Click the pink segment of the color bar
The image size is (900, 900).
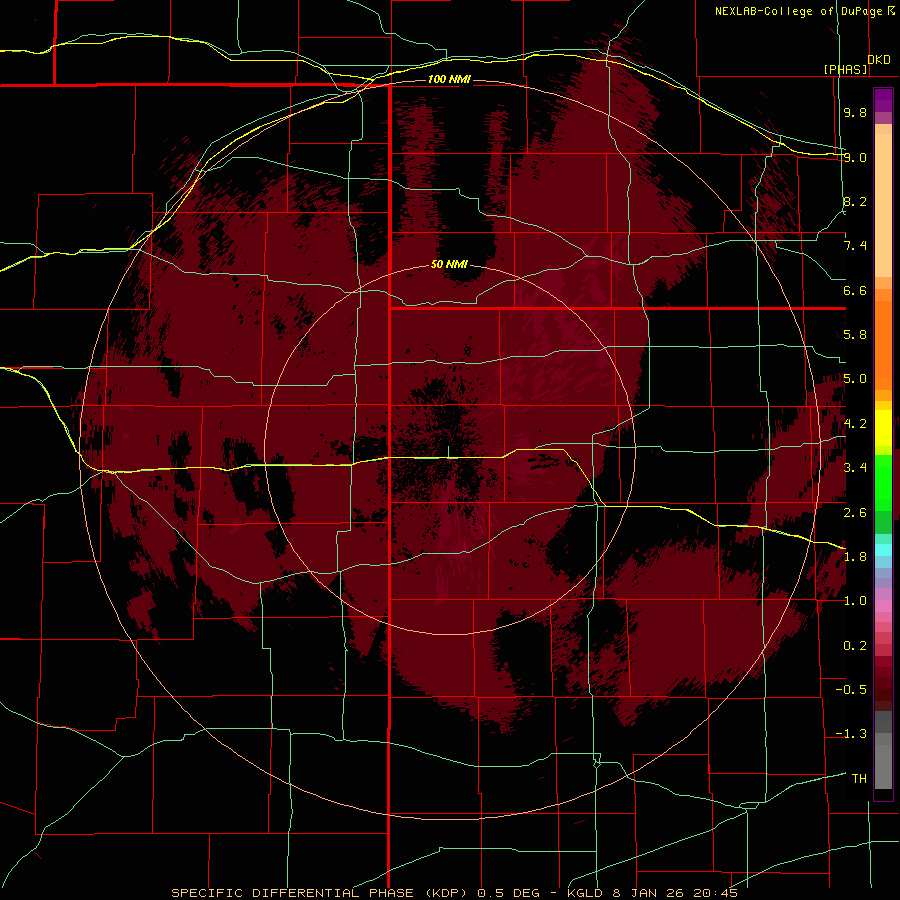[x=883, y=606]
